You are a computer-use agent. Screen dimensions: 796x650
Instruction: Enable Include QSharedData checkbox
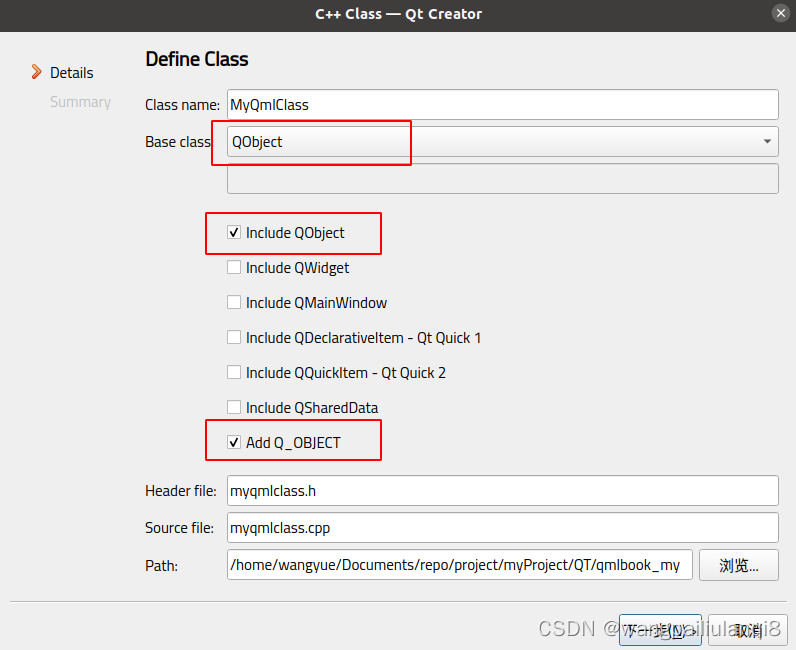pos(234,407)
